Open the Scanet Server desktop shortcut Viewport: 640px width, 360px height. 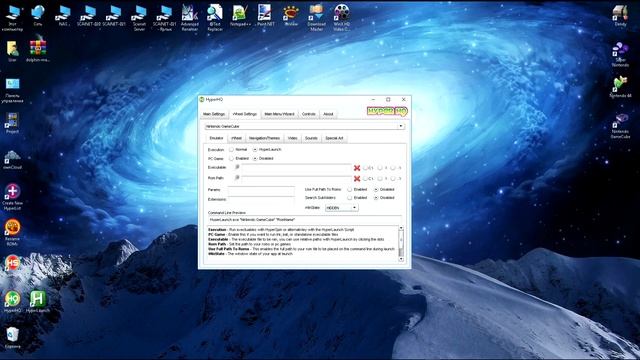click(139, 18)
